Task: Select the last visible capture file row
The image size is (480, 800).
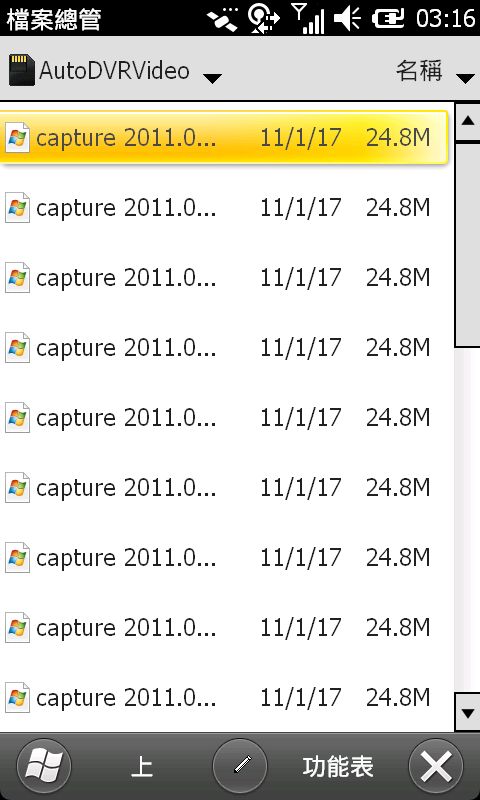Action: tap(224, 697)
